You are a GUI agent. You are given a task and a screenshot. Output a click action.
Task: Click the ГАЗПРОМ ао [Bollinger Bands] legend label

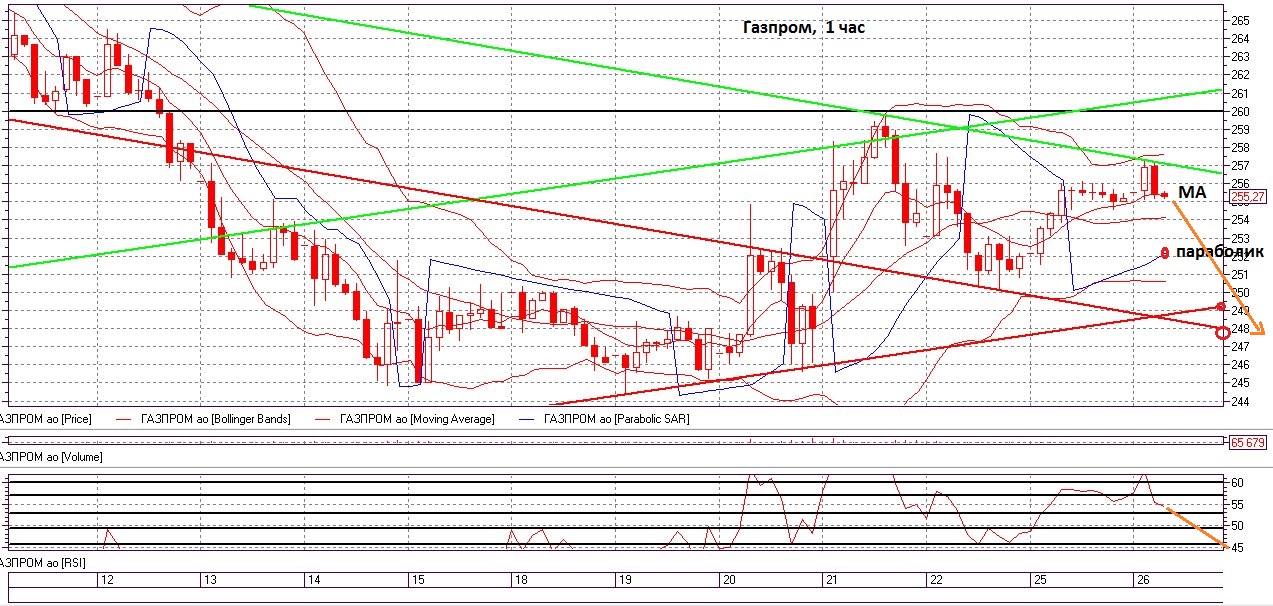[x=215, y=419]
